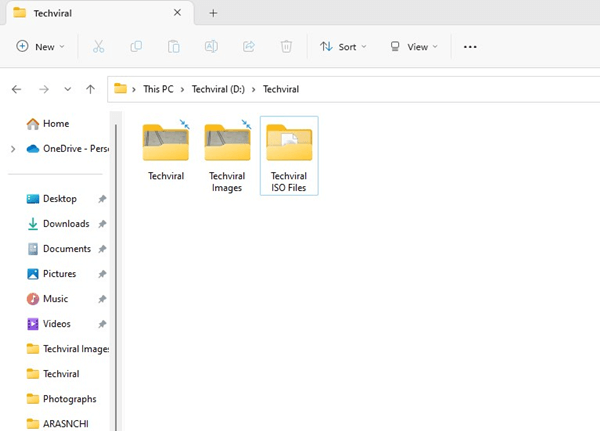Click the Cut scissors icon in toolbar

tap(98, 47)
